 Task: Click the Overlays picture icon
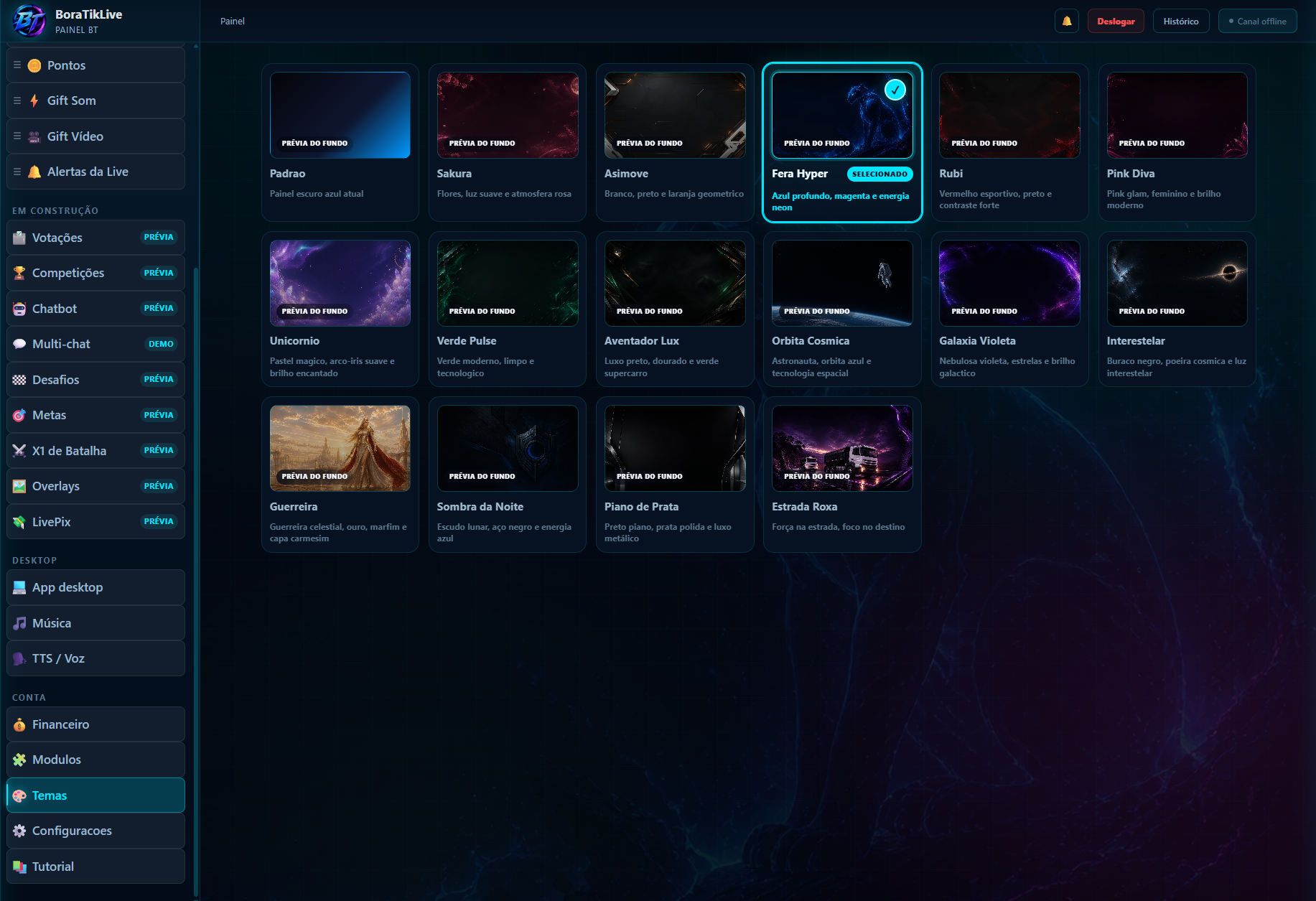coord(19,486)
